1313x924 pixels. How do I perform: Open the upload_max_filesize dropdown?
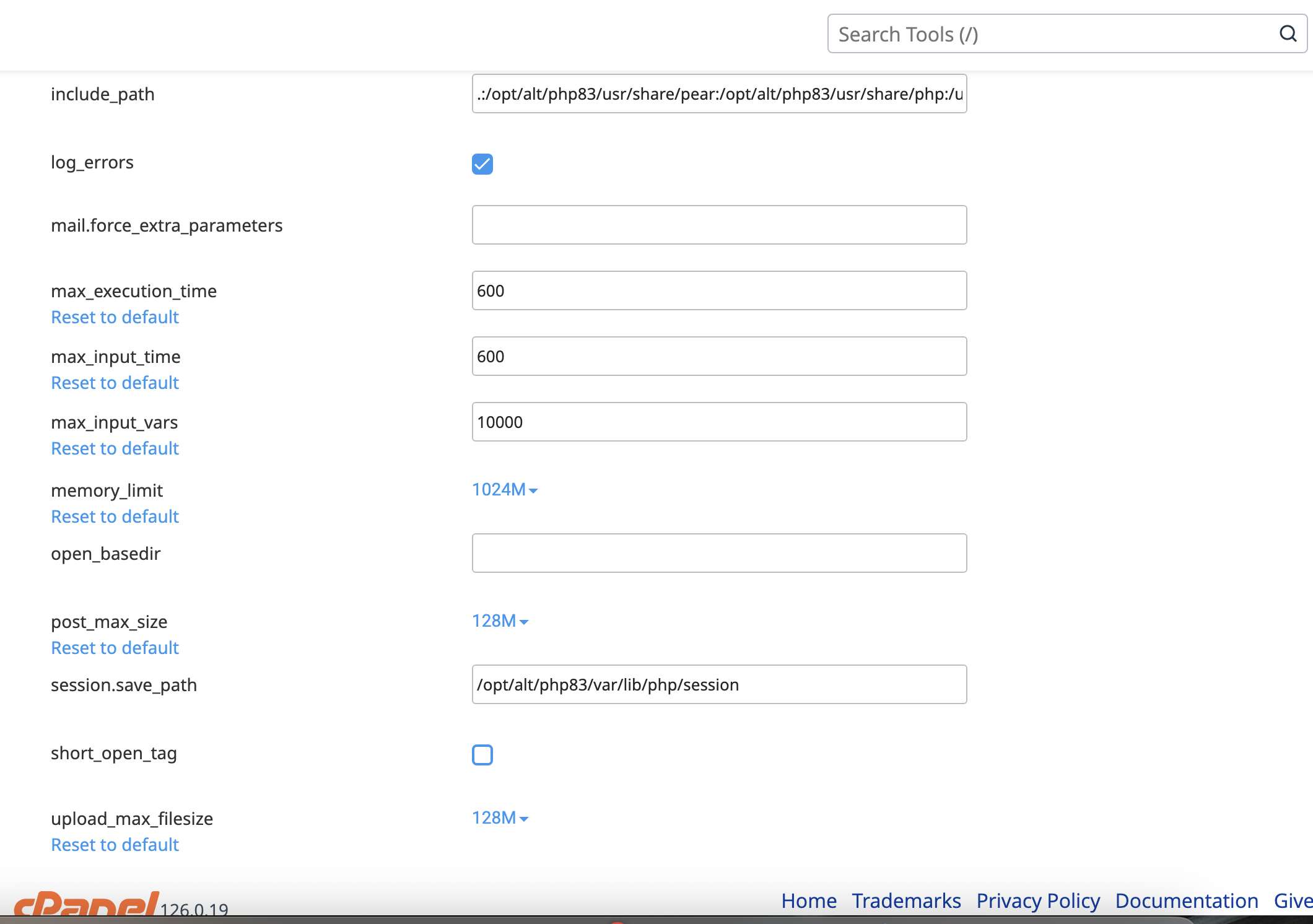click(499, 818)
